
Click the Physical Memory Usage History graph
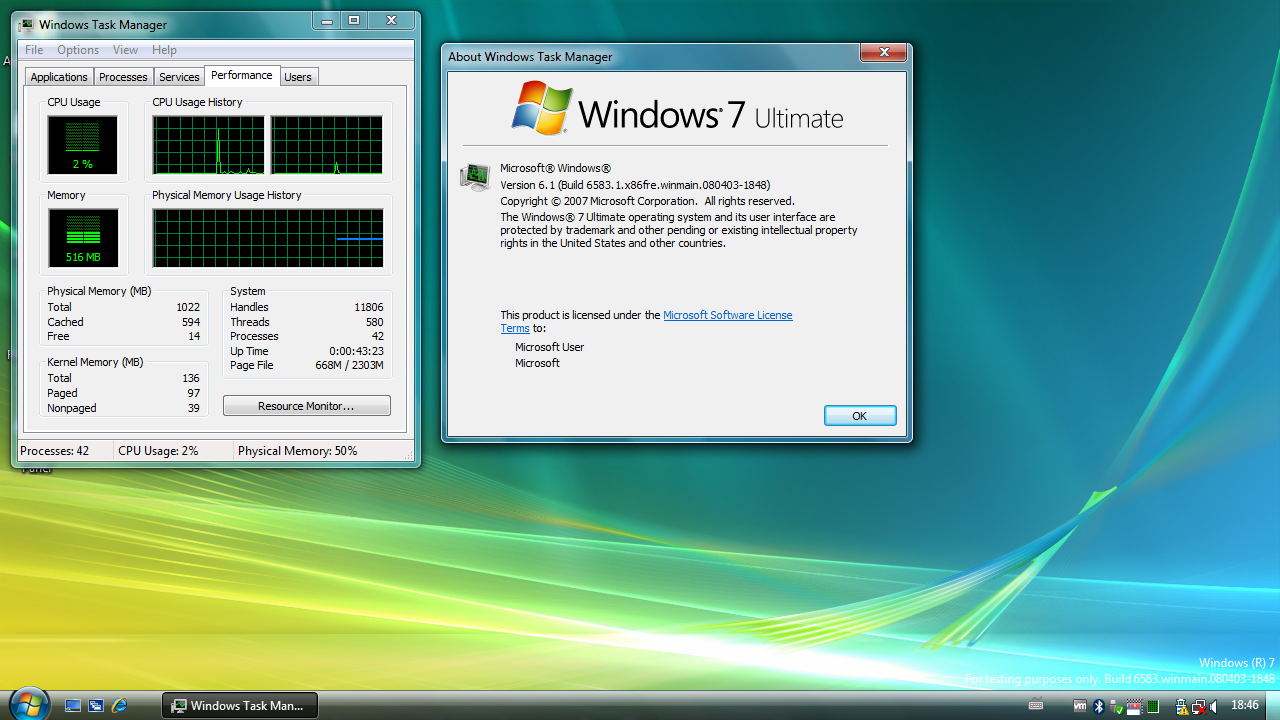click(x=267, y=238)
